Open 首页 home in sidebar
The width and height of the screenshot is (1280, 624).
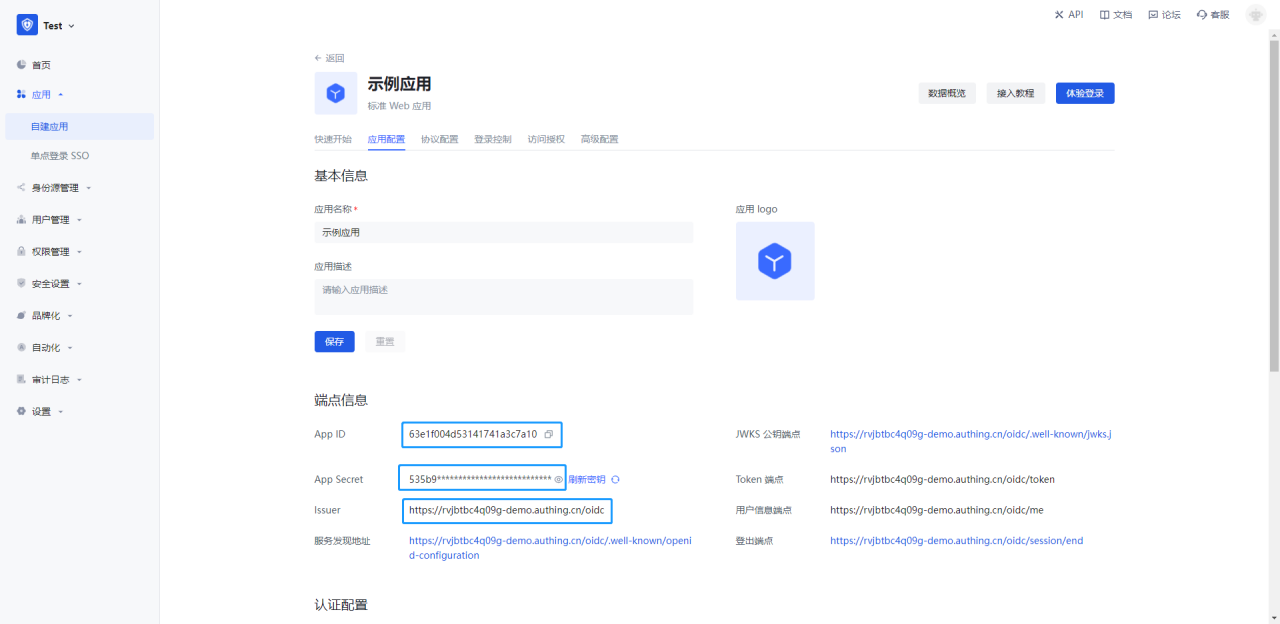(40, 65)
